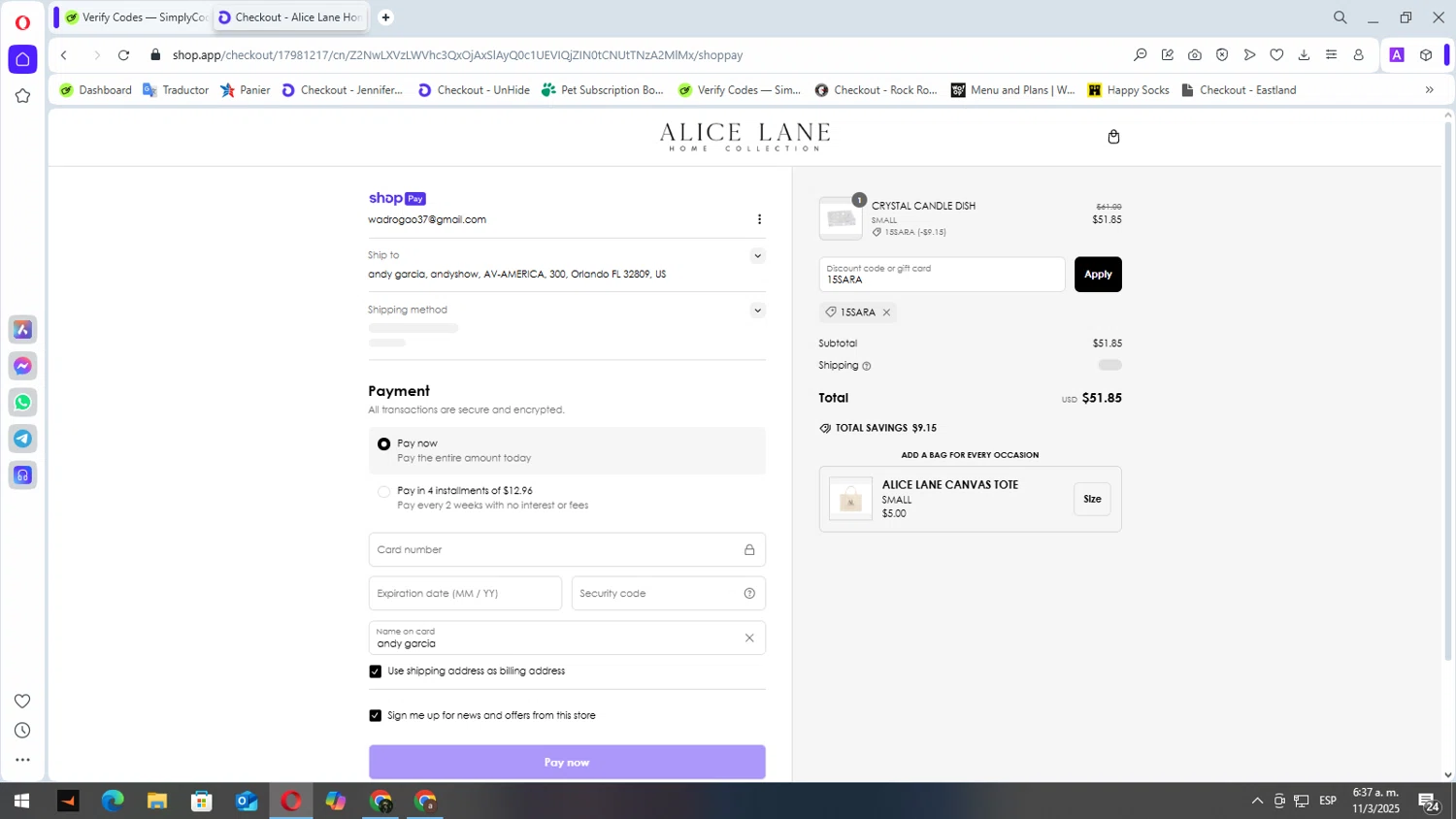Image resolution: width=1456 pixels, height=819 pixels.
Task: Open the Traductor bookmark
Action: tap(176, 90)
